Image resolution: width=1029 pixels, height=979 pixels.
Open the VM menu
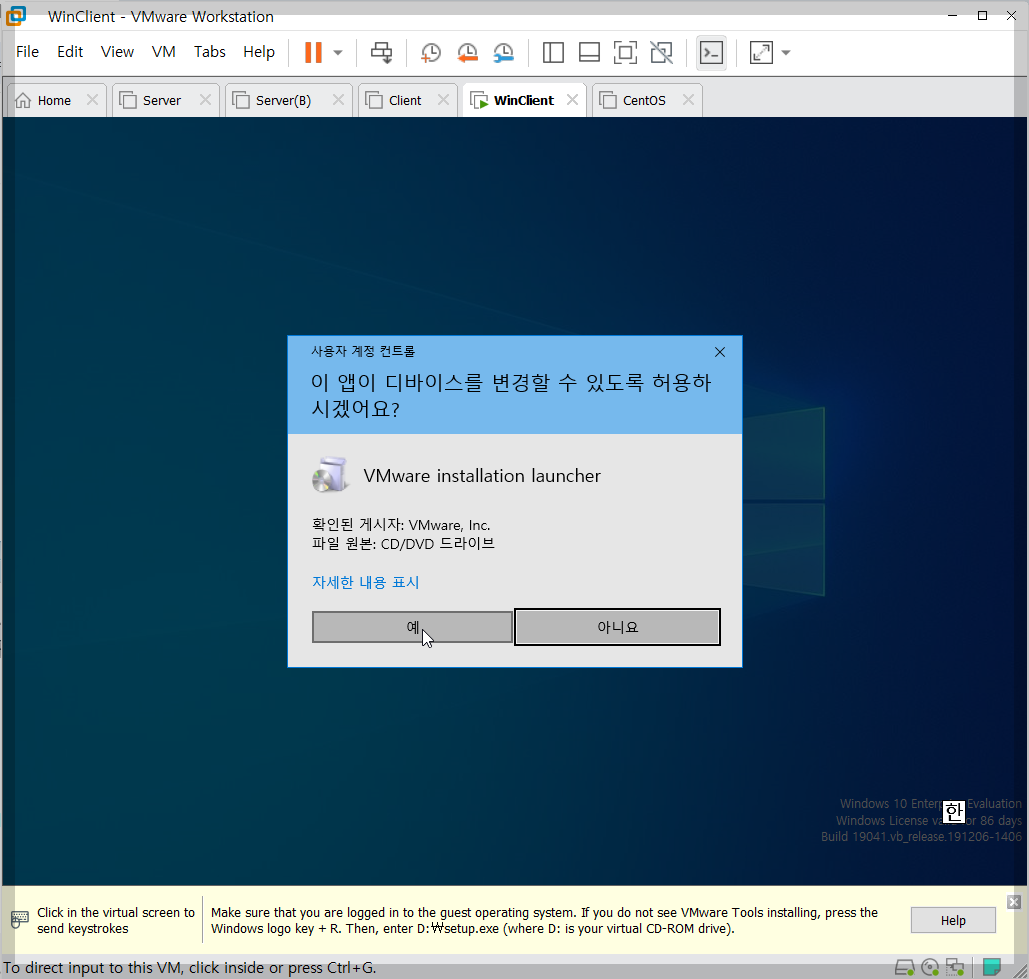tap(163, 52)
